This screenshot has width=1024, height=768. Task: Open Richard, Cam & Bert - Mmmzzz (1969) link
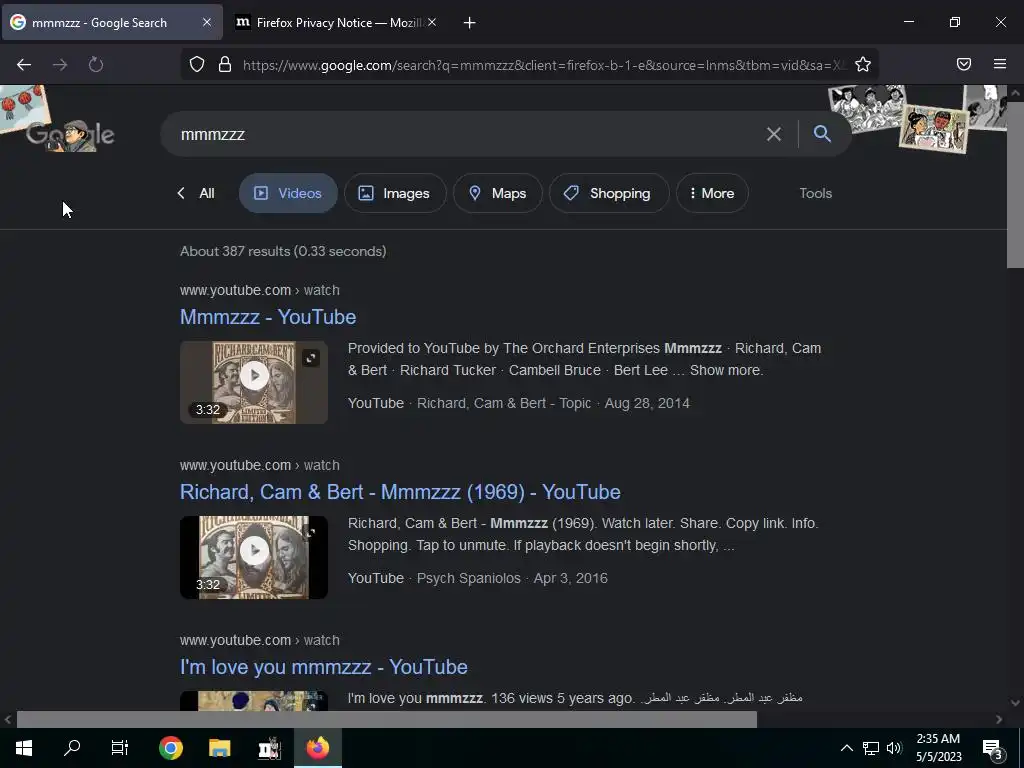pos(400,492)
